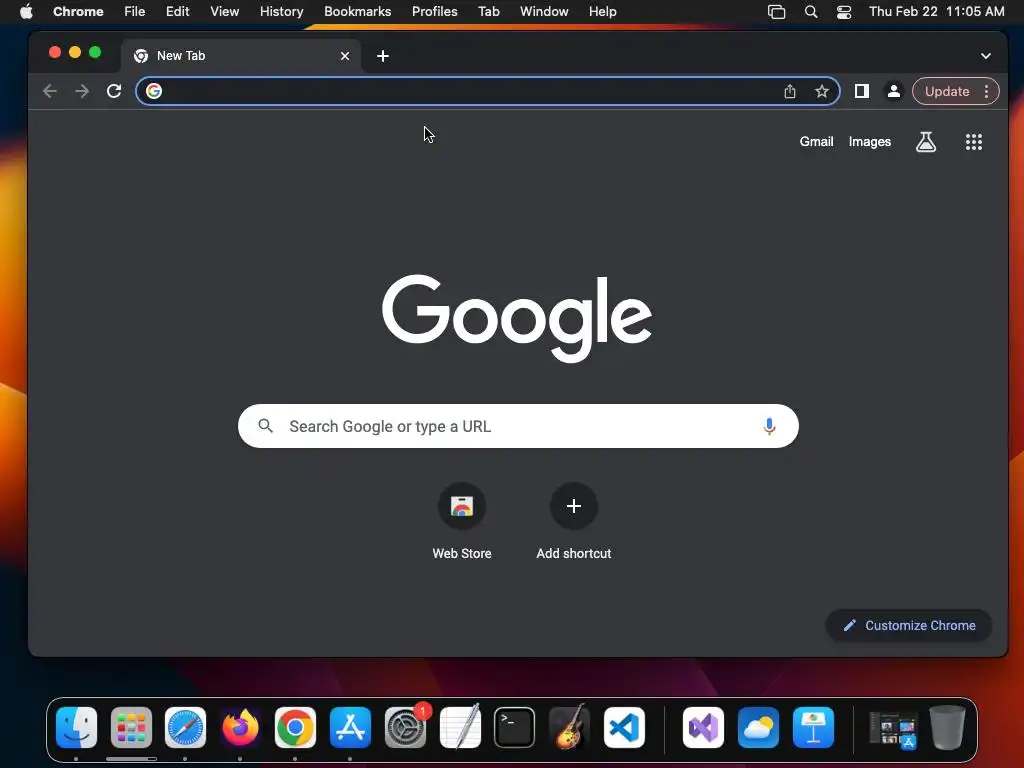Click the Google logo
The width and height of the screenshot is (1024, 768).
point(517,318)
